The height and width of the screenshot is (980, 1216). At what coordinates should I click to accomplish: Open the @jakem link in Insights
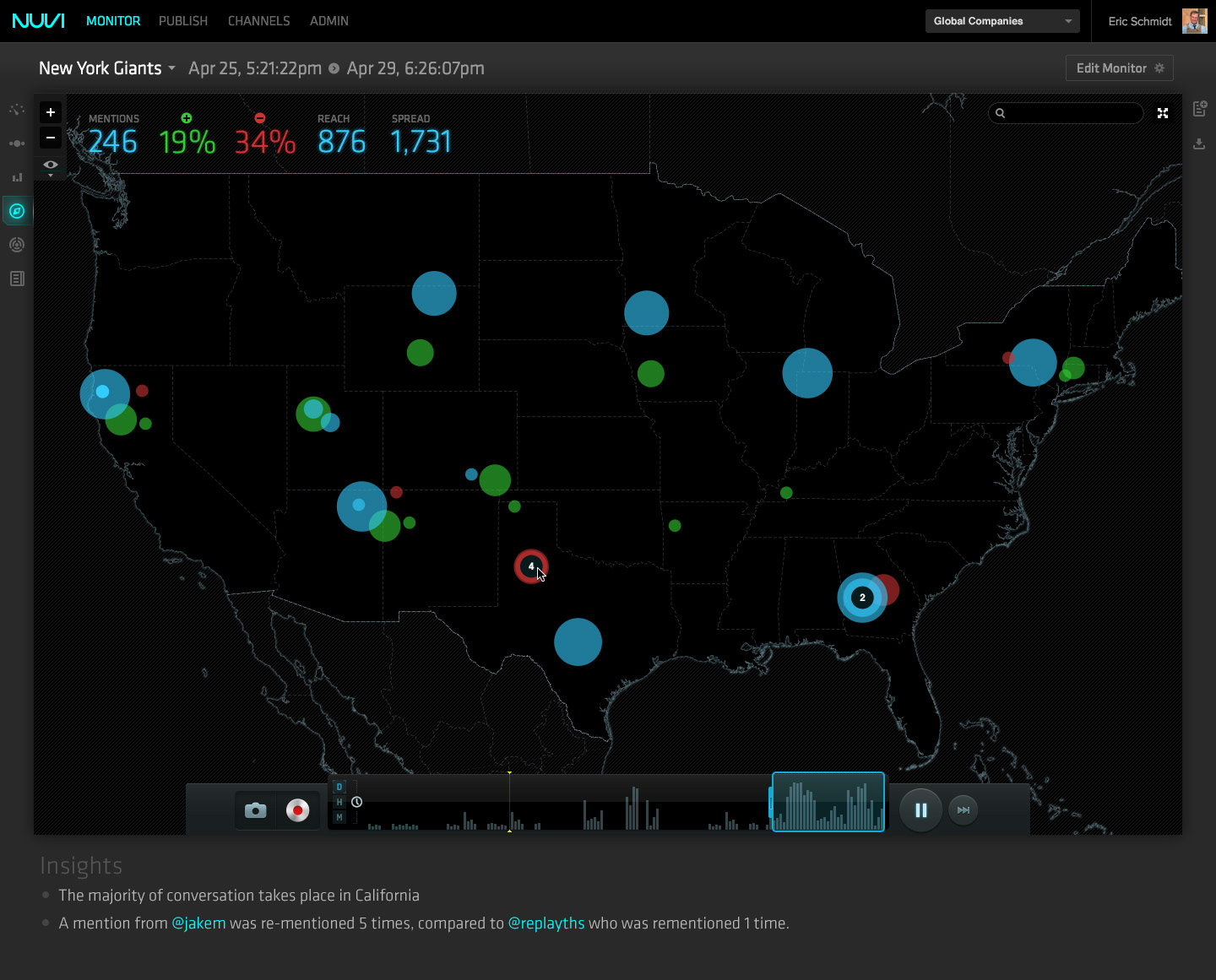coord(198,923)
